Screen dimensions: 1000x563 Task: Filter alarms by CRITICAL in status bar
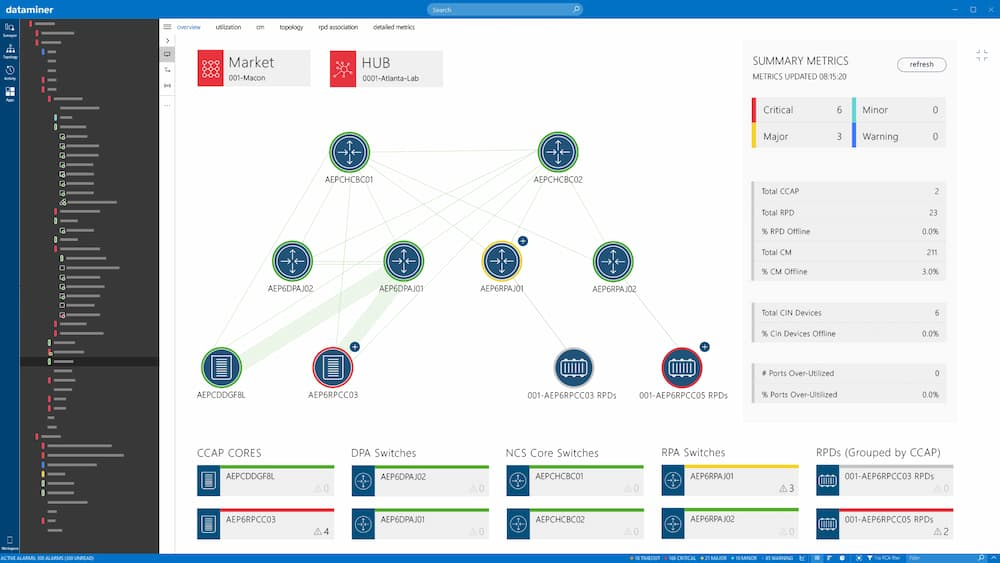pyautogui.click(x=681, y=558)
